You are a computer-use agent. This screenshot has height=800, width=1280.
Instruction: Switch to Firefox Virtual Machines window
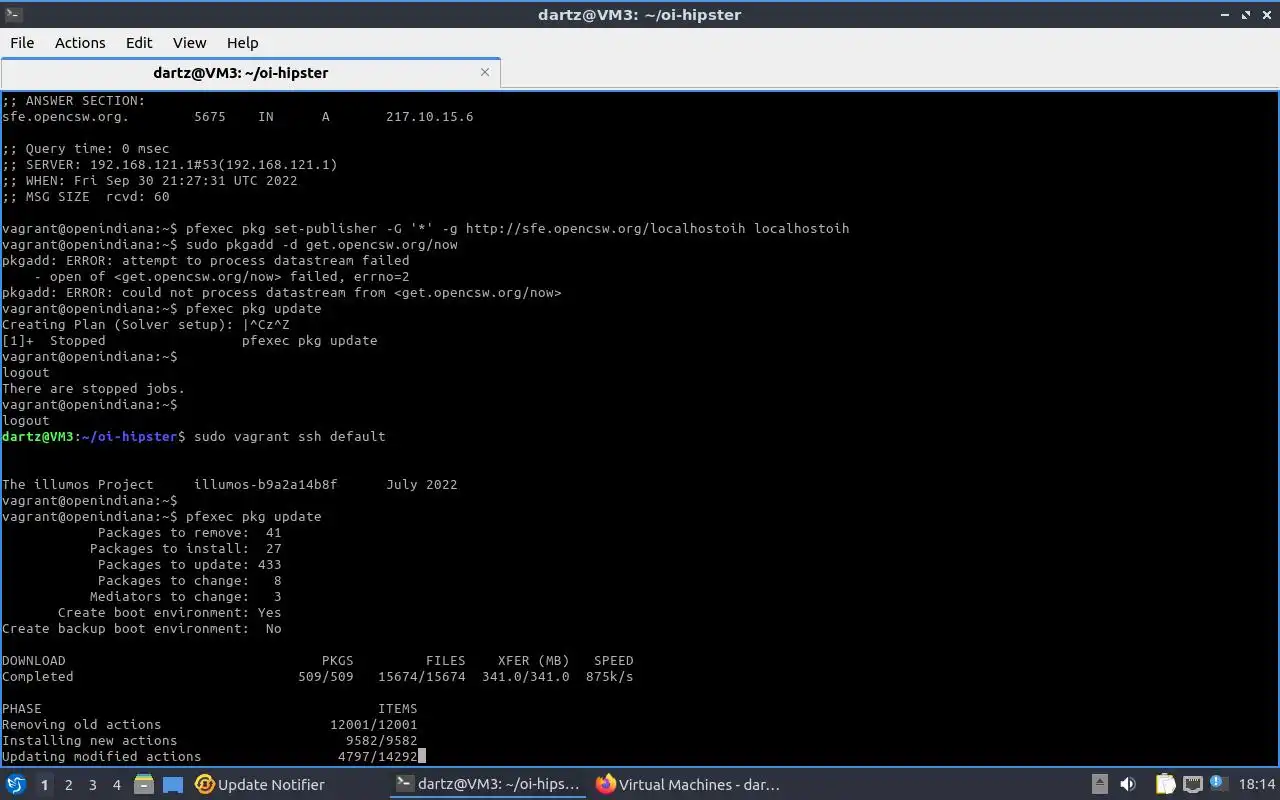click(x=688, y=785)
